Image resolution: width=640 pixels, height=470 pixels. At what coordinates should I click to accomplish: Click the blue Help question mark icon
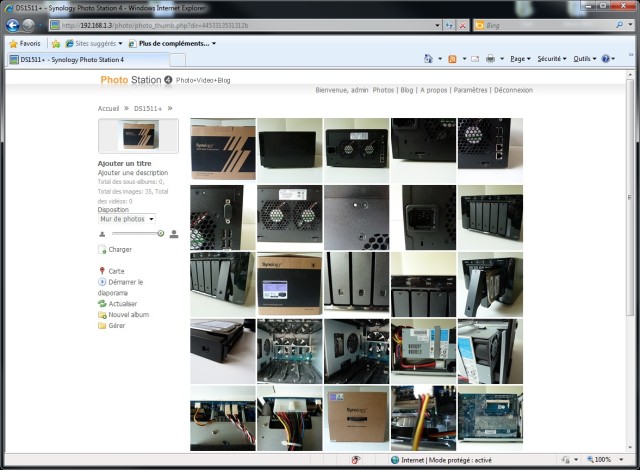606,59
